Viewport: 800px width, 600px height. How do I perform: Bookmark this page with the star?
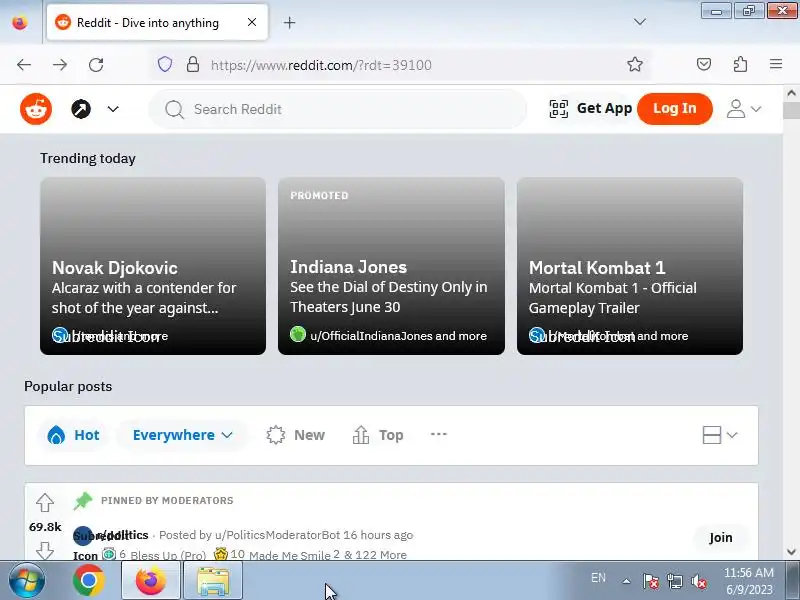[x=635, y=64]
